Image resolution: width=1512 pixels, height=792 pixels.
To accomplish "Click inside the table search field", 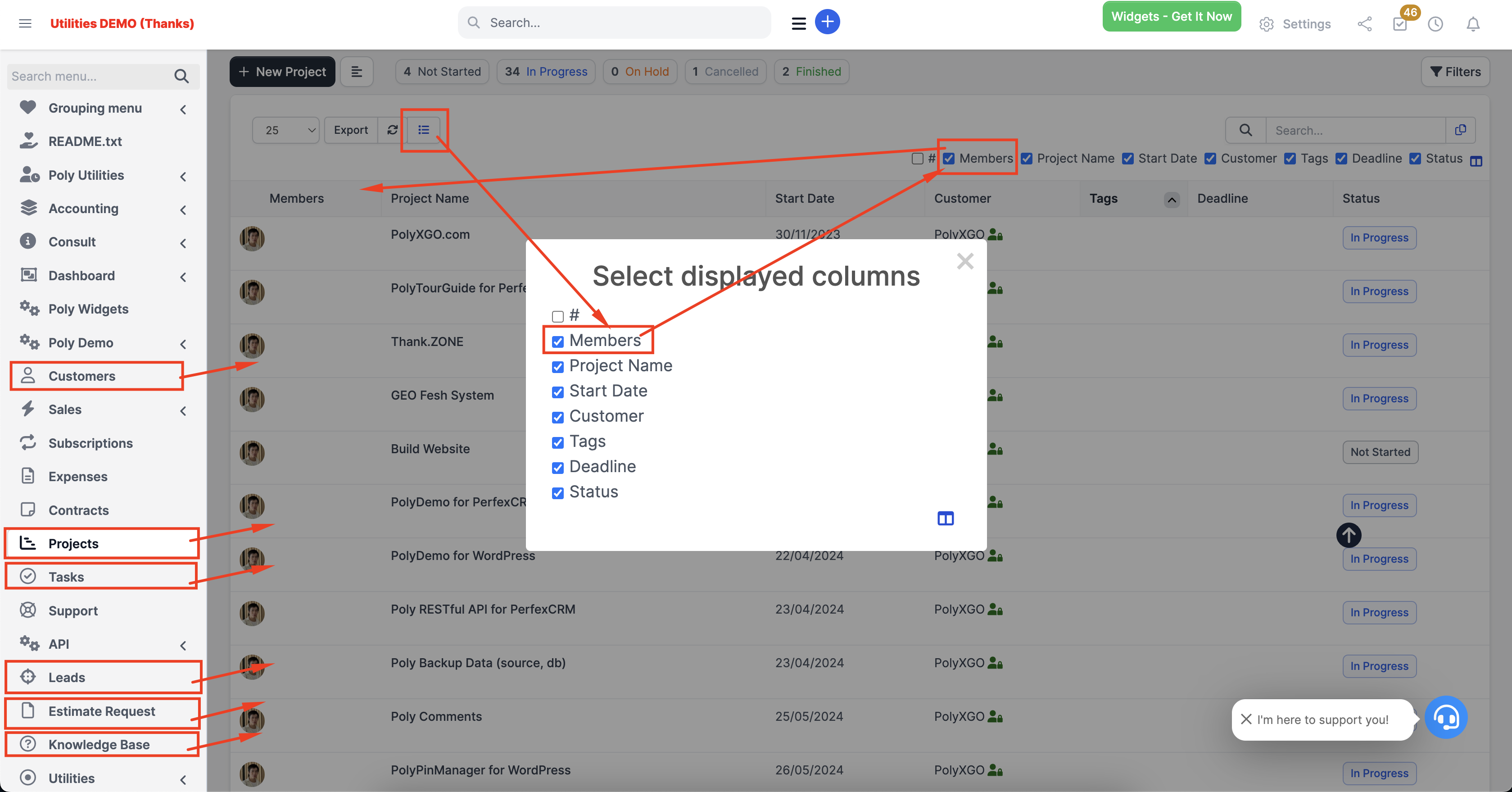I will coord(1356,130).
